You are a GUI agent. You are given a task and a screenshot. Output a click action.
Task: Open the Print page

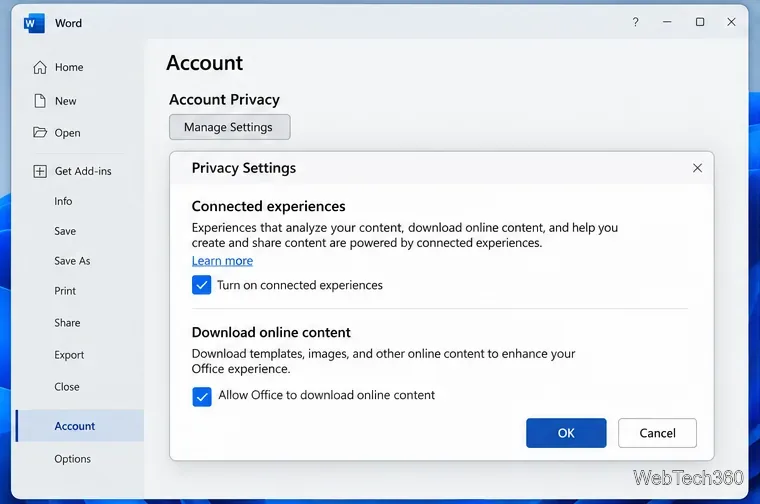[65, 291]
